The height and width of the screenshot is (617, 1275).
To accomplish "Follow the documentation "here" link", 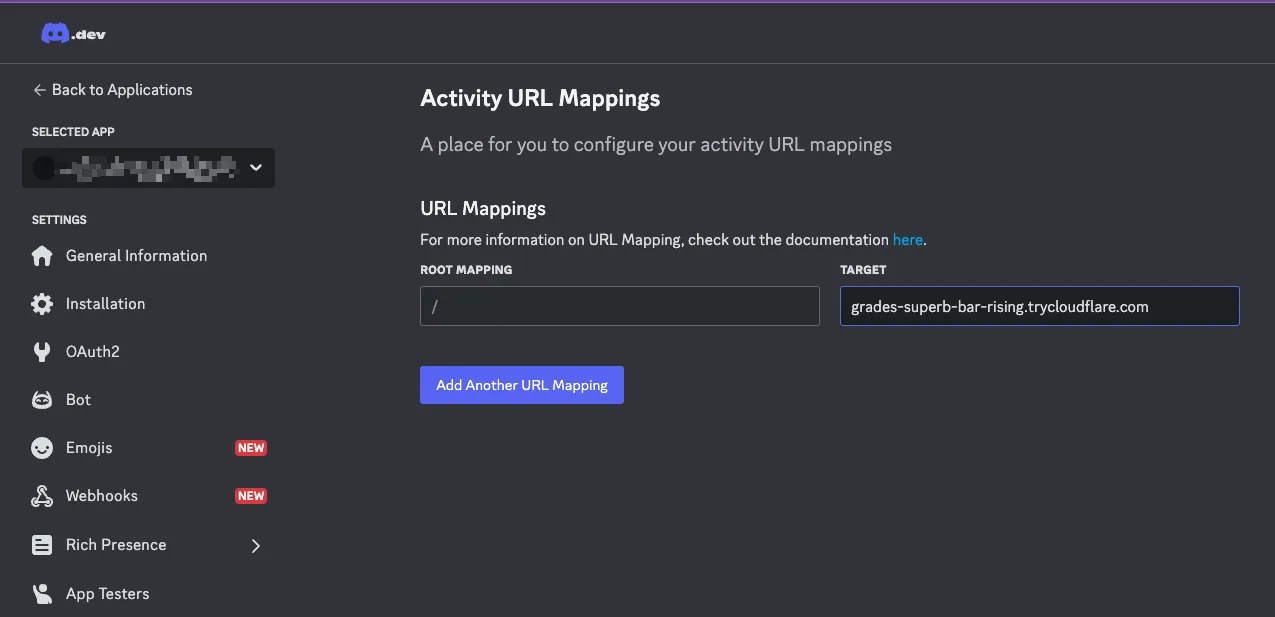I will point(907,240).
